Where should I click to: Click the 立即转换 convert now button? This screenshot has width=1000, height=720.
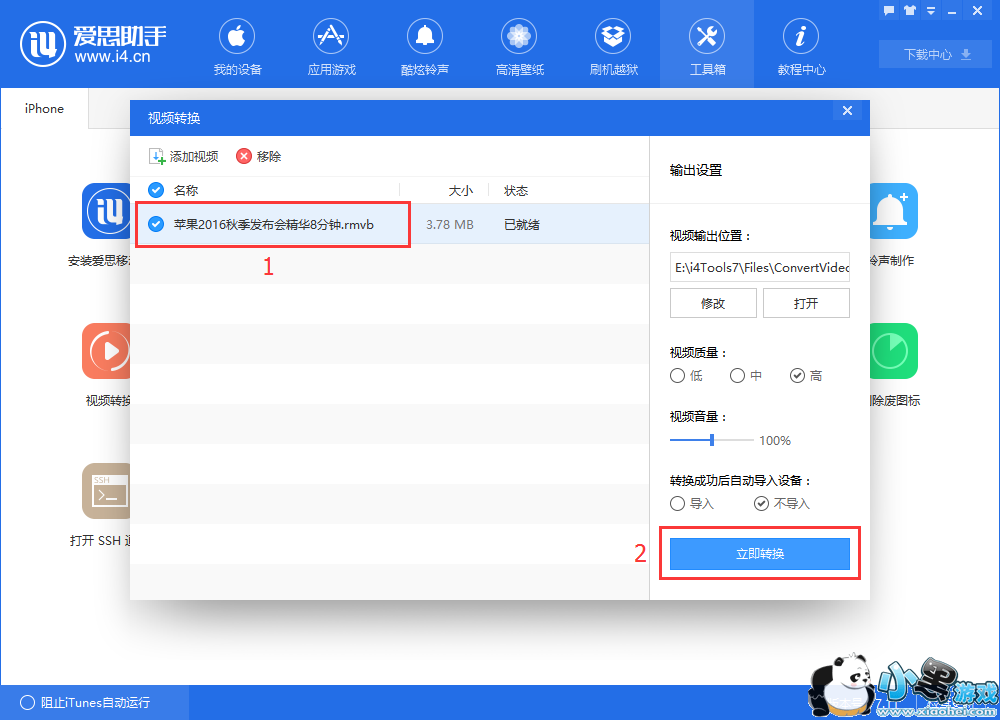pos(759,554)
